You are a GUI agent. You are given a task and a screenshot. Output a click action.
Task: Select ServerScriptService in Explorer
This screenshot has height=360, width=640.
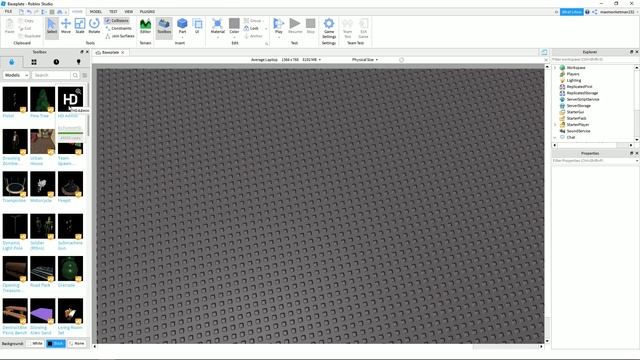click(x=583, y=99)
